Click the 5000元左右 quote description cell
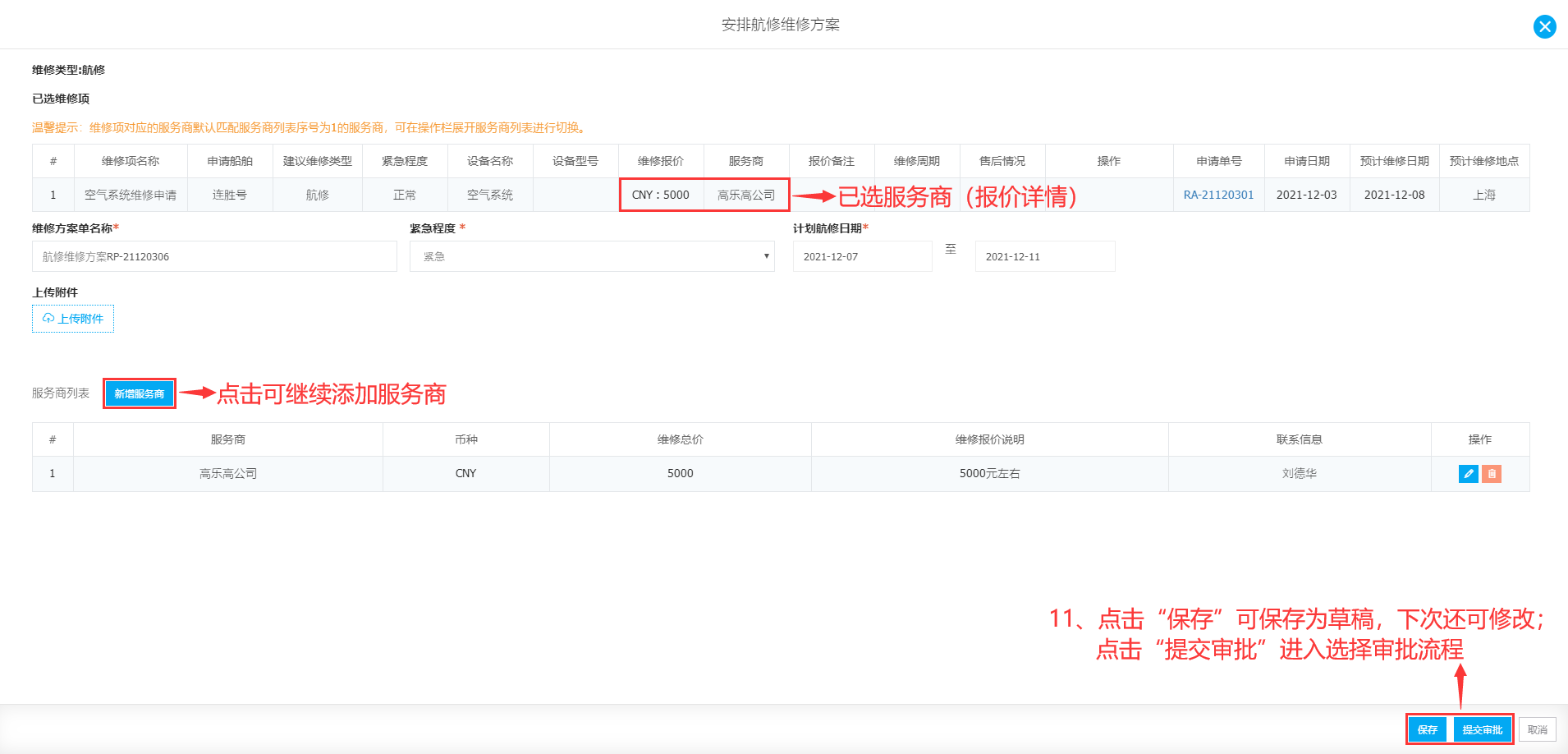 (990, 473)
